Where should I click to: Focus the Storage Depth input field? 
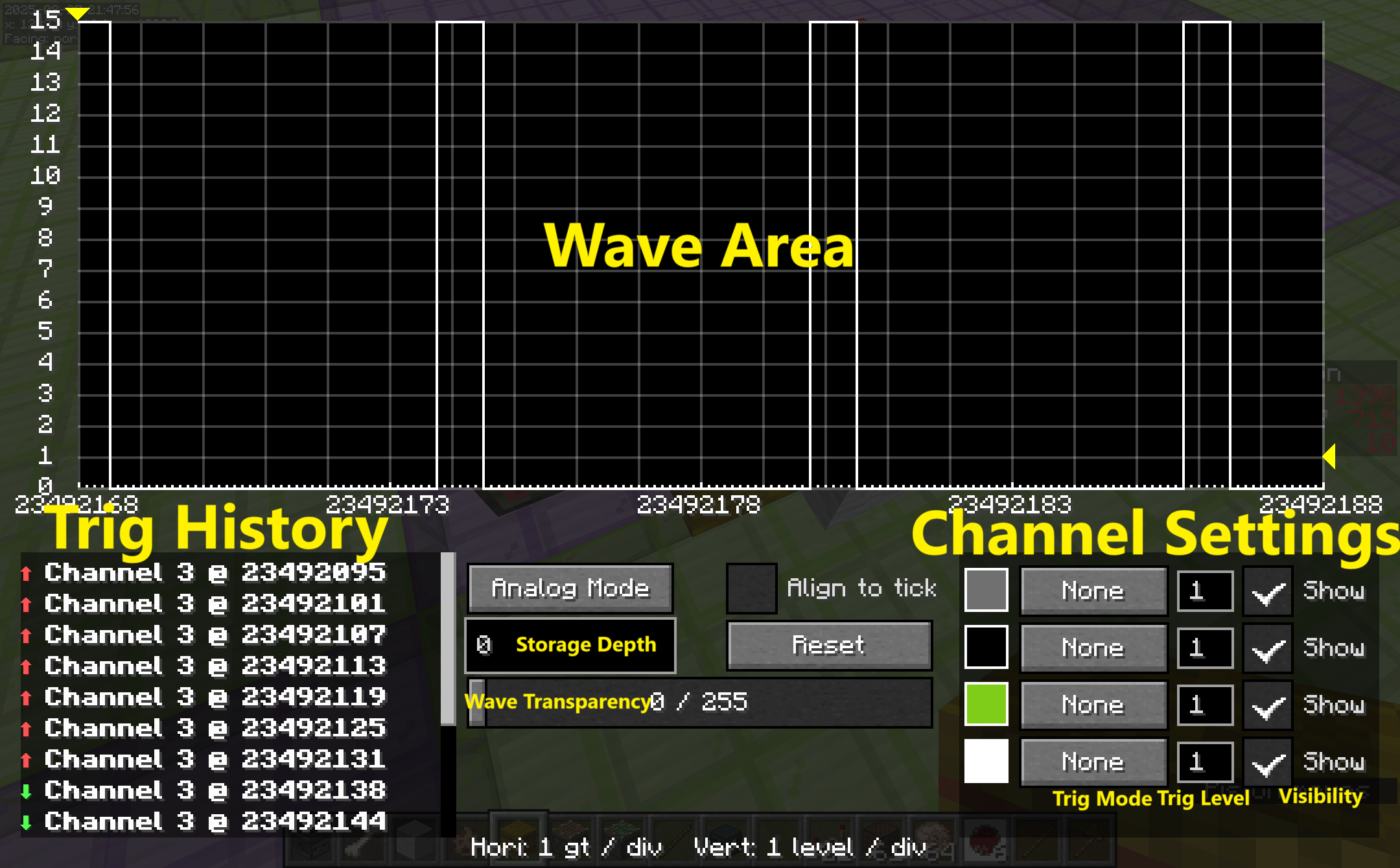click(570, 645)
